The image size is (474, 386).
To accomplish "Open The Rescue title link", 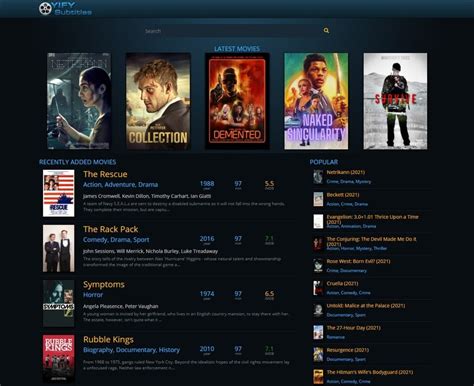I will click(x=105, y=174).
